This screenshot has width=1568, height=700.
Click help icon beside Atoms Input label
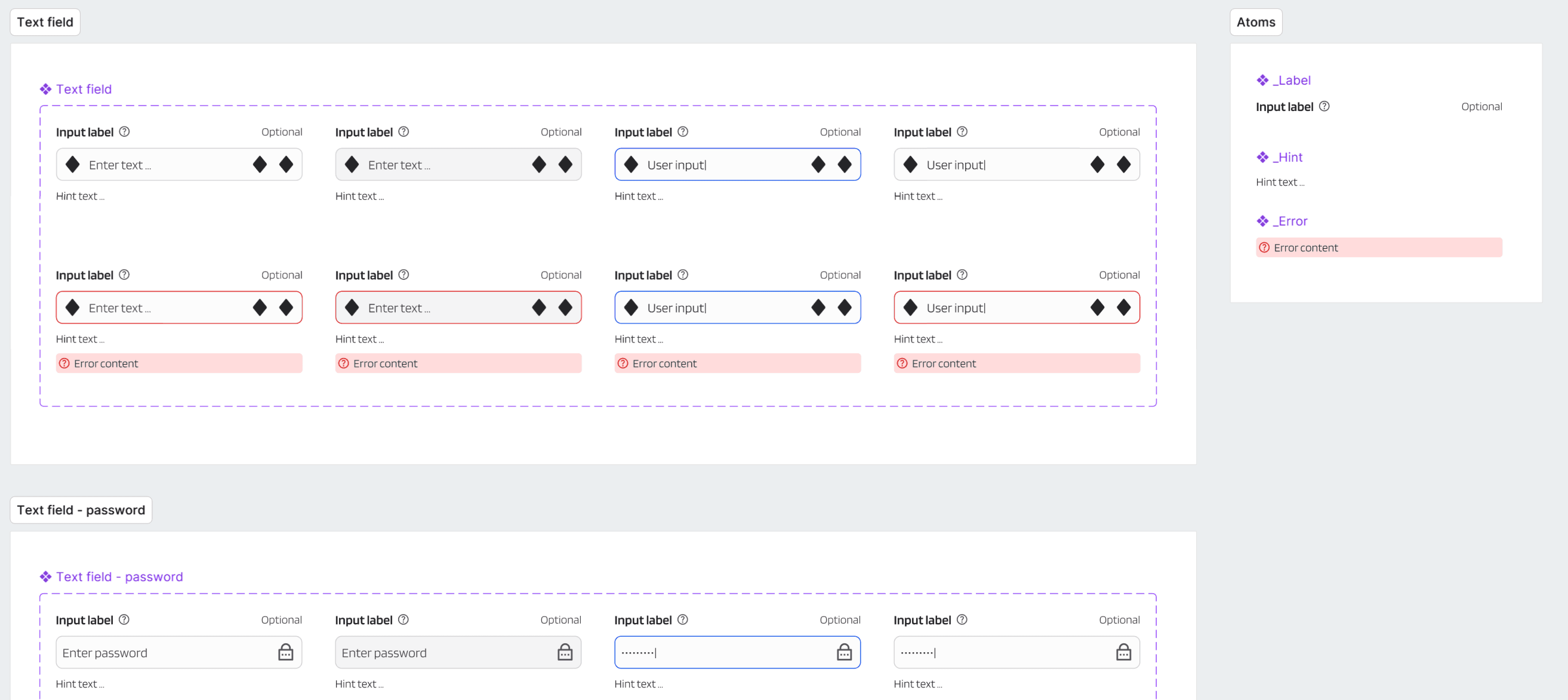point(1324,107)
